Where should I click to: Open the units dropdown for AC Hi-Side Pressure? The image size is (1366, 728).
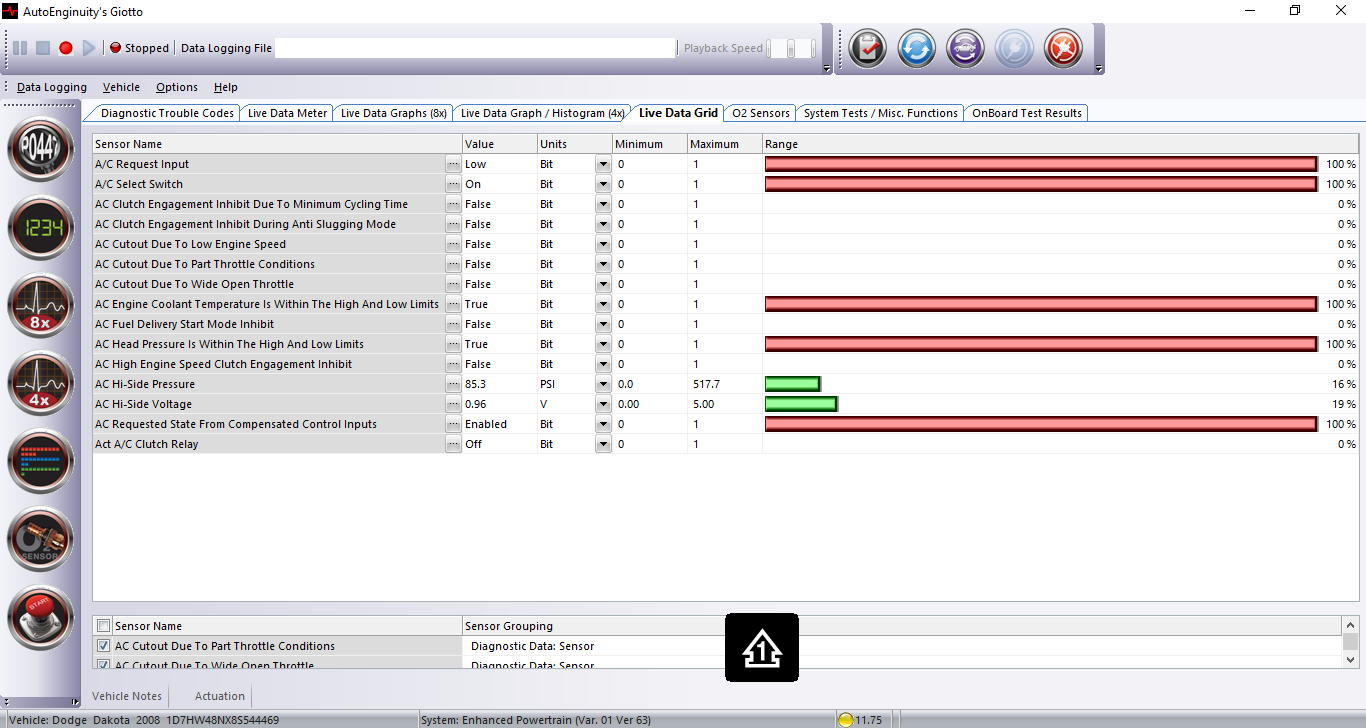[x=602, y=384]
